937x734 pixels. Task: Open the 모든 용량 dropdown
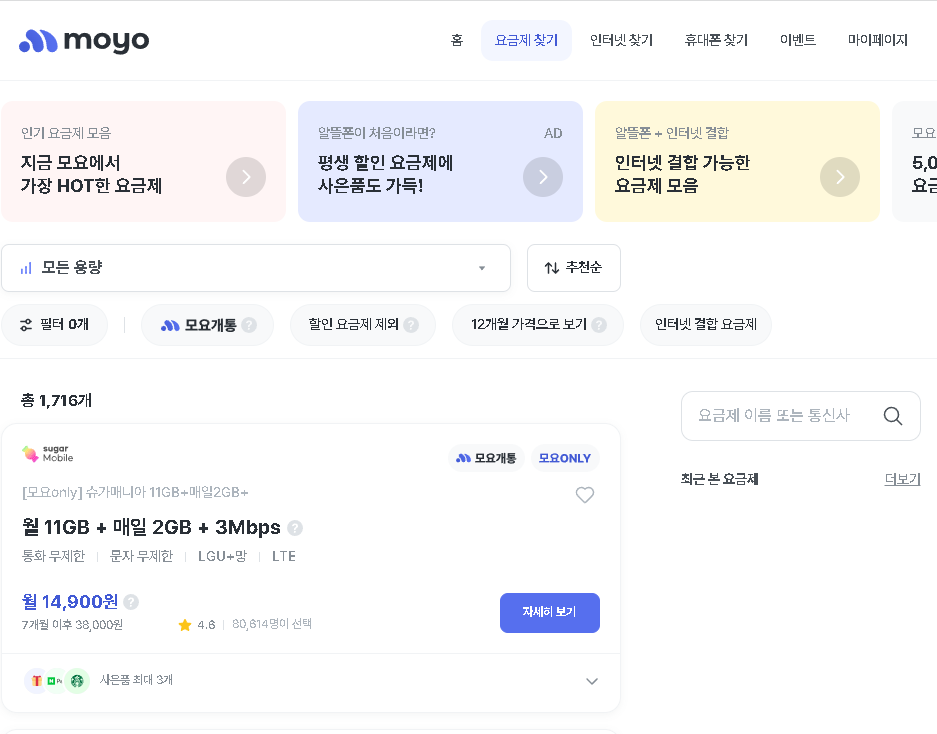coord(256,267)
